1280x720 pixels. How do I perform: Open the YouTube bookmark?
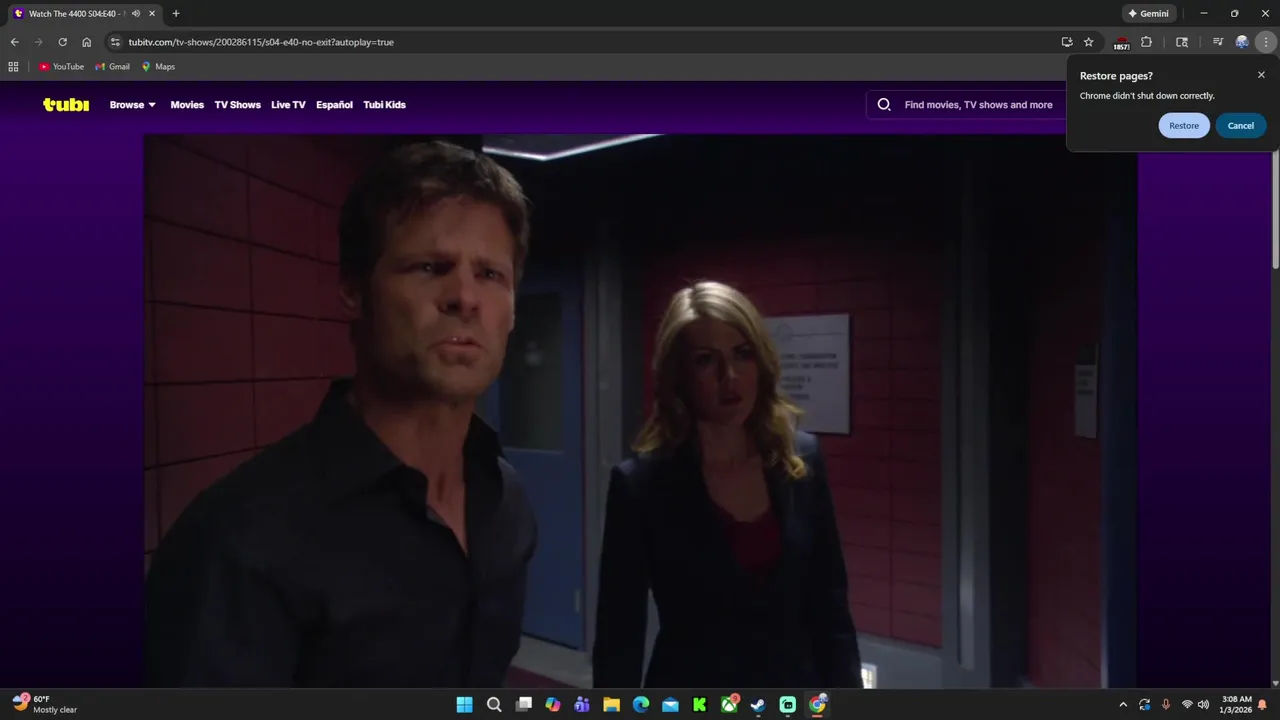click(x=61, y=67)
